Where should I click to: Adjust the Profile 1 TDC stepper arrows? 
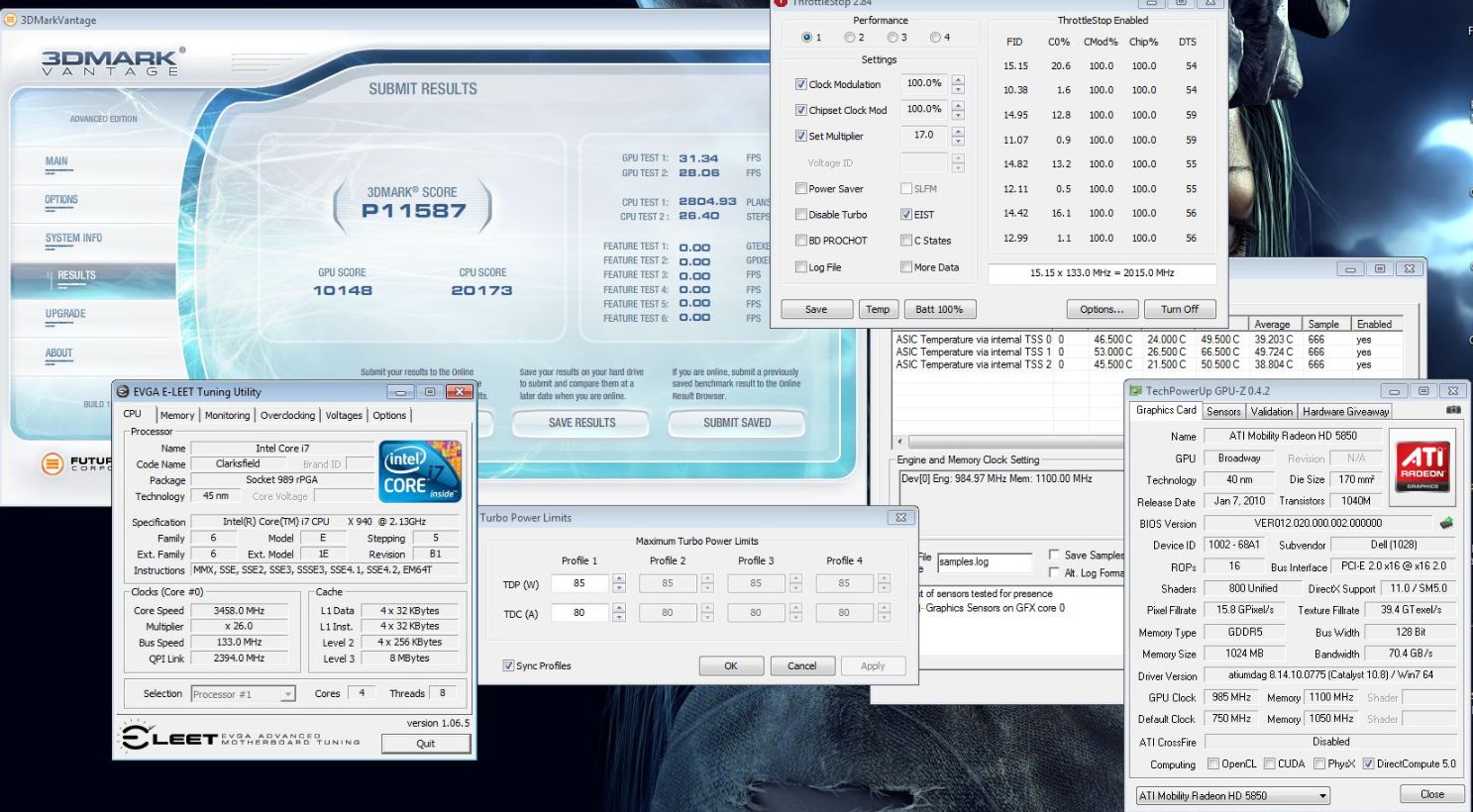click(x=619, y=613)
